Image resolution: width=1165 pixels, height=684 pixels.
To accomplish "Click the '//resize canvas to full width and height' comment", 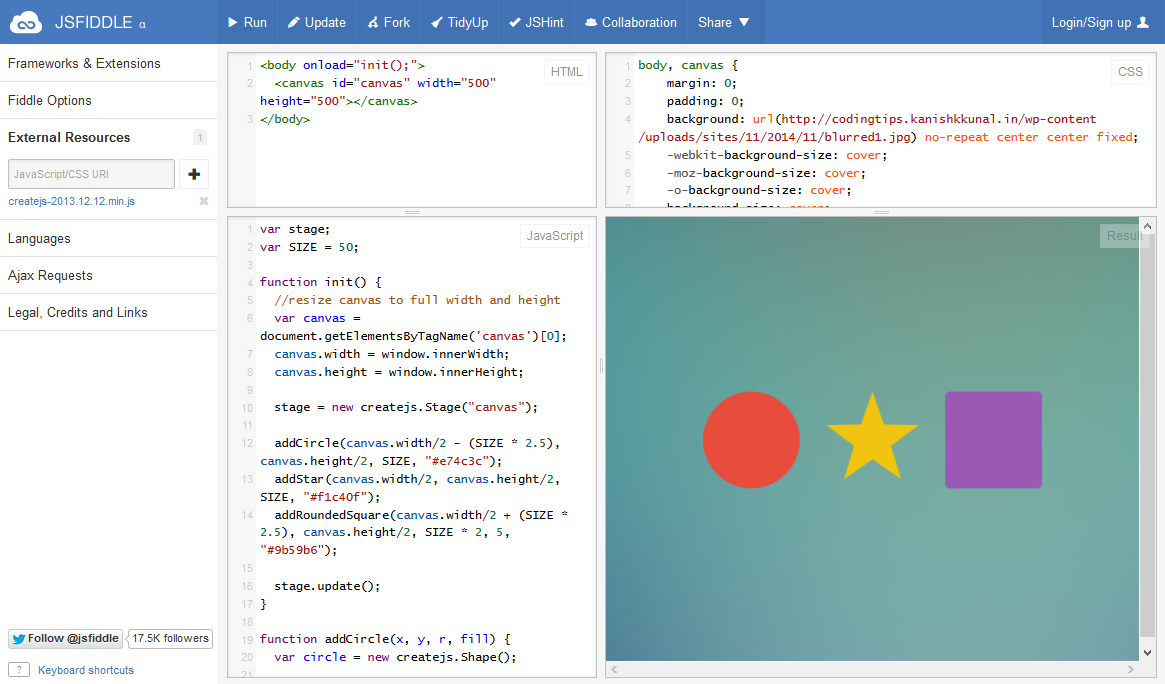I will point(418,300).
